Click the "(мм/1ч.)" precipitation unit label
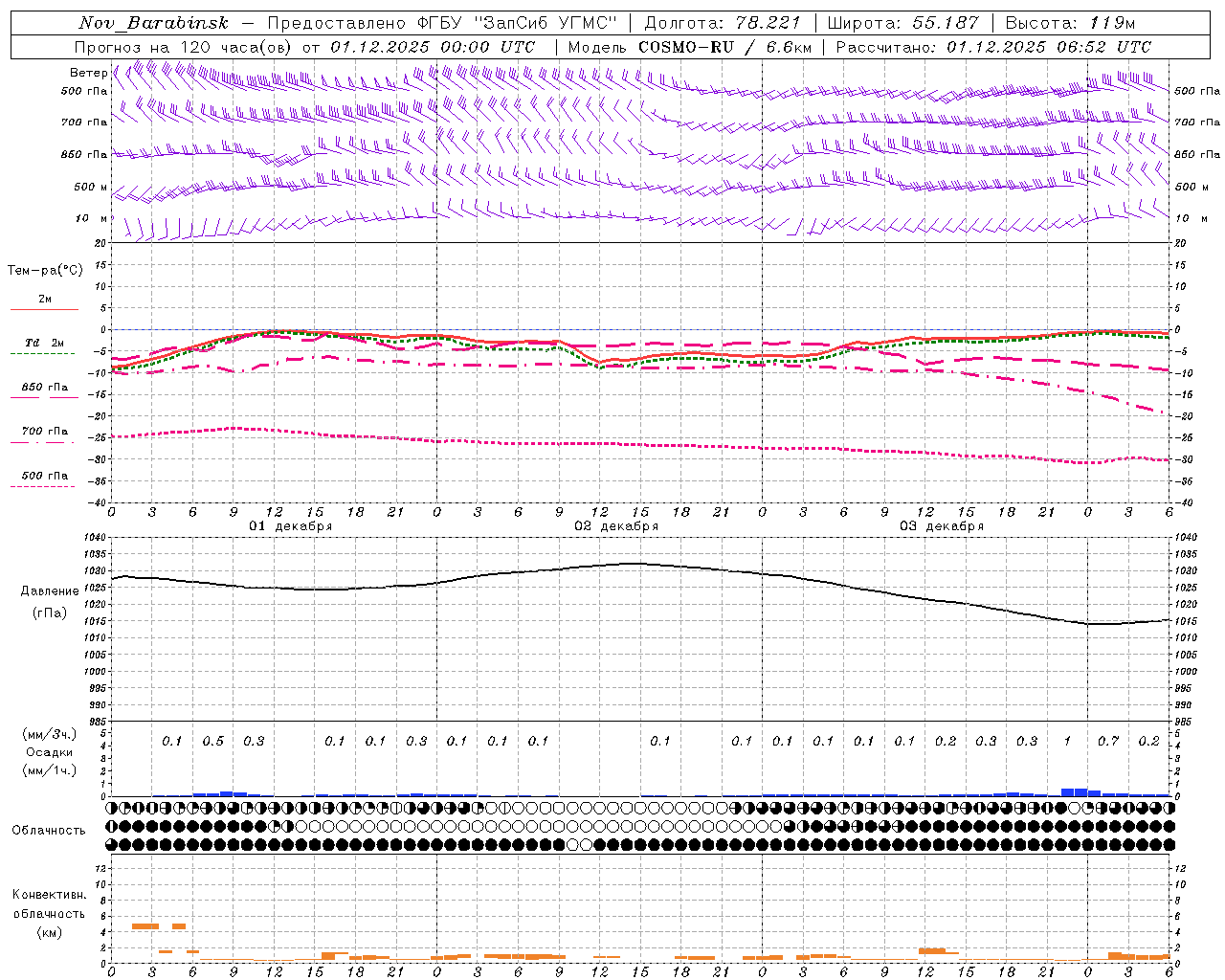Image resolution: width=1225 pixels, height=980 pixels. [50, 770]
